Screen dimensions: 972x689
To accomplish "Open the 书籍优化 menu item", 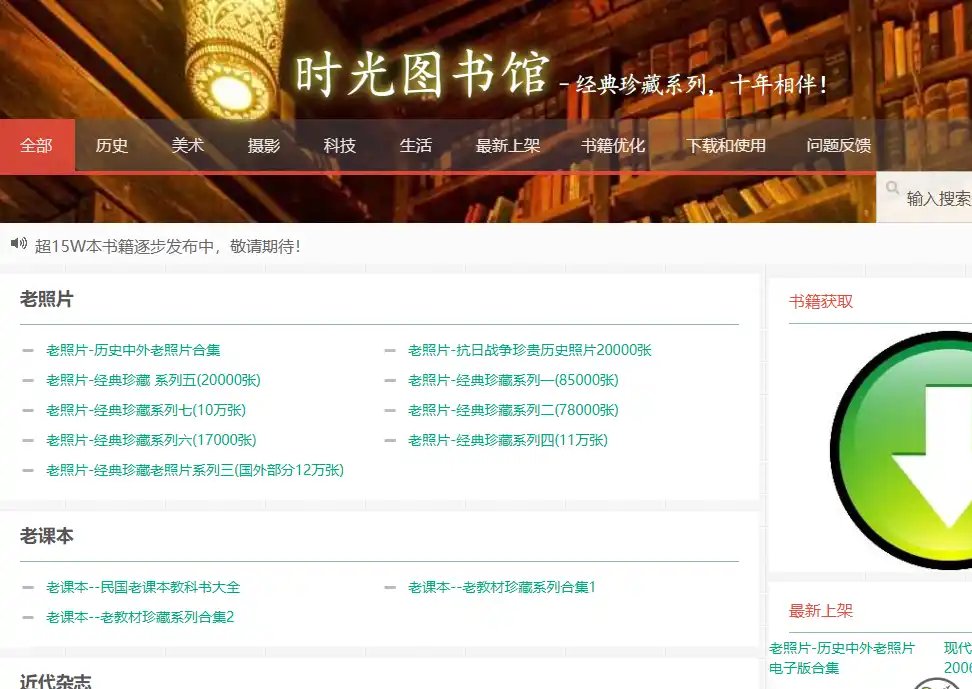I will pos(613,146).
